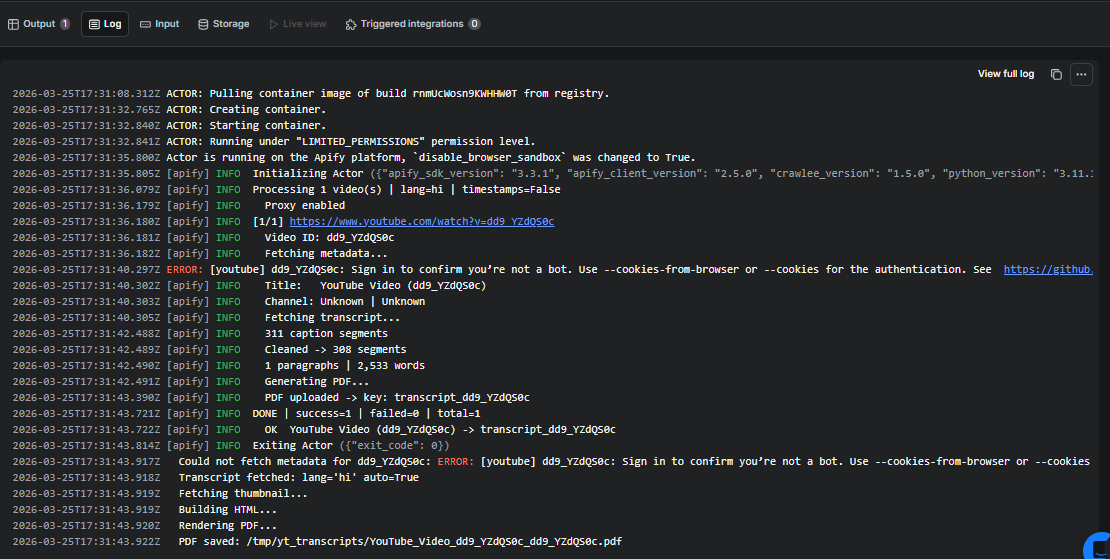1110x559 pixels.
Task: Open the Live view tab
Action: coord(297,24)
